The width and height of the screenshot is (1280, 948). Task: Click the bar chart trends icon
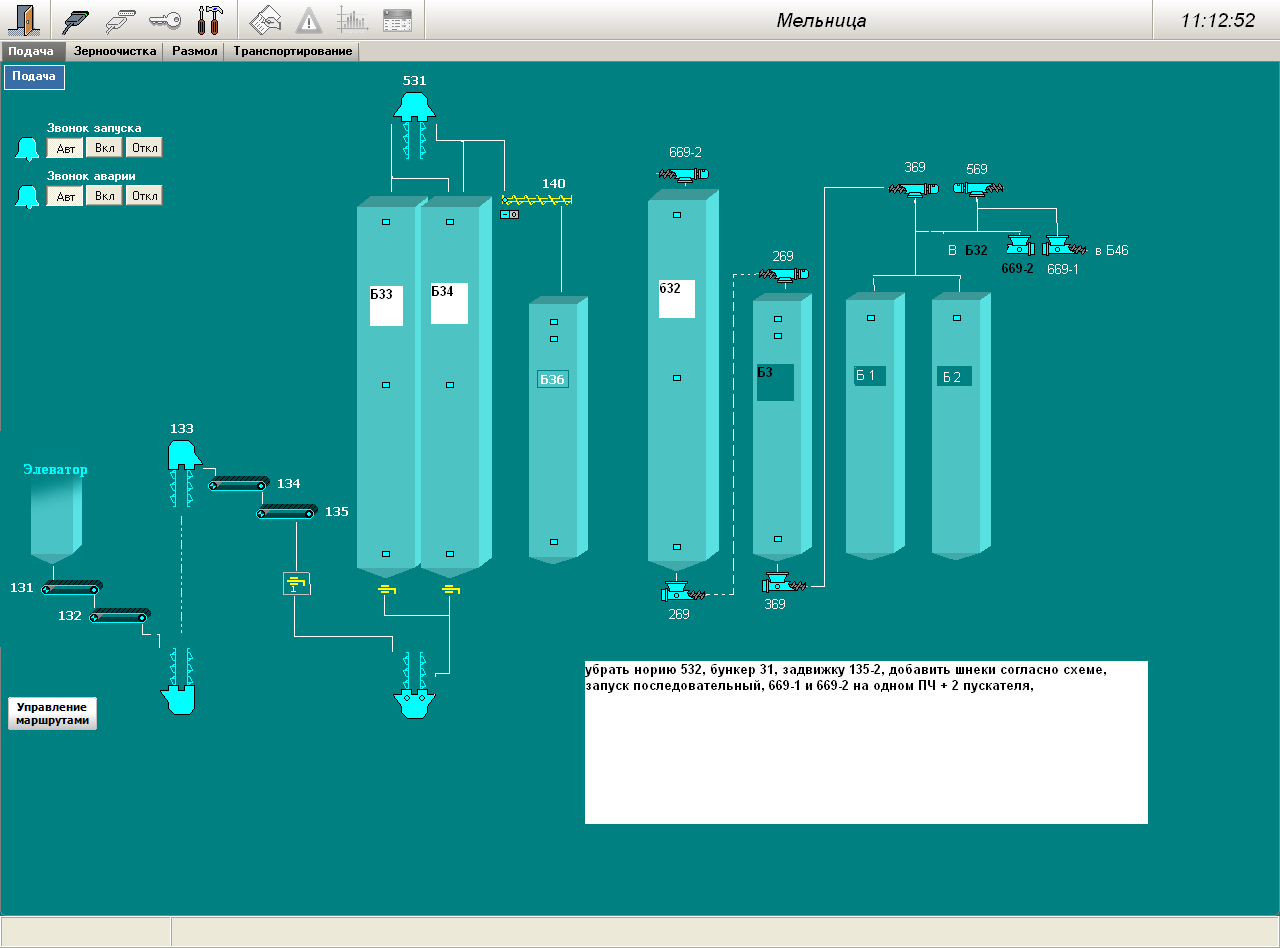[352, 19]
